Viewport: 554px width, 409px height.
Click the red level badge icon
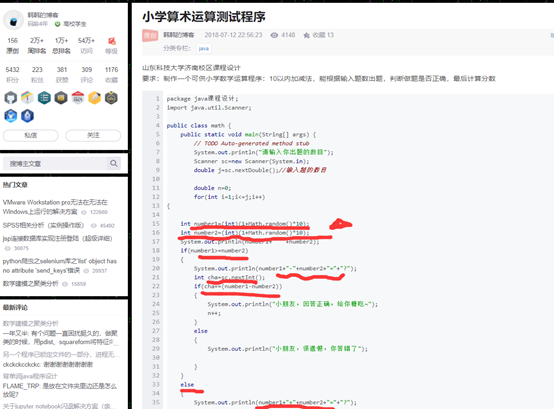[x=112, y=41]
